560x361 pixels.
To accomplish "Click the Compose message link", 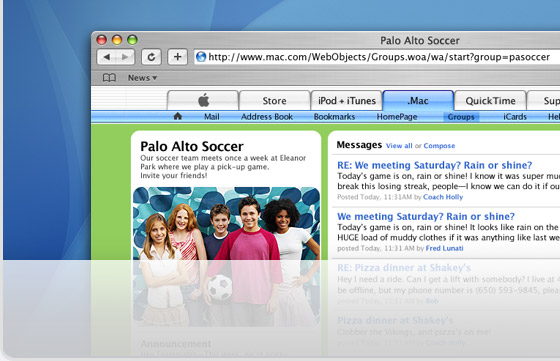I will pyautogui.click(x=439, y=146).
